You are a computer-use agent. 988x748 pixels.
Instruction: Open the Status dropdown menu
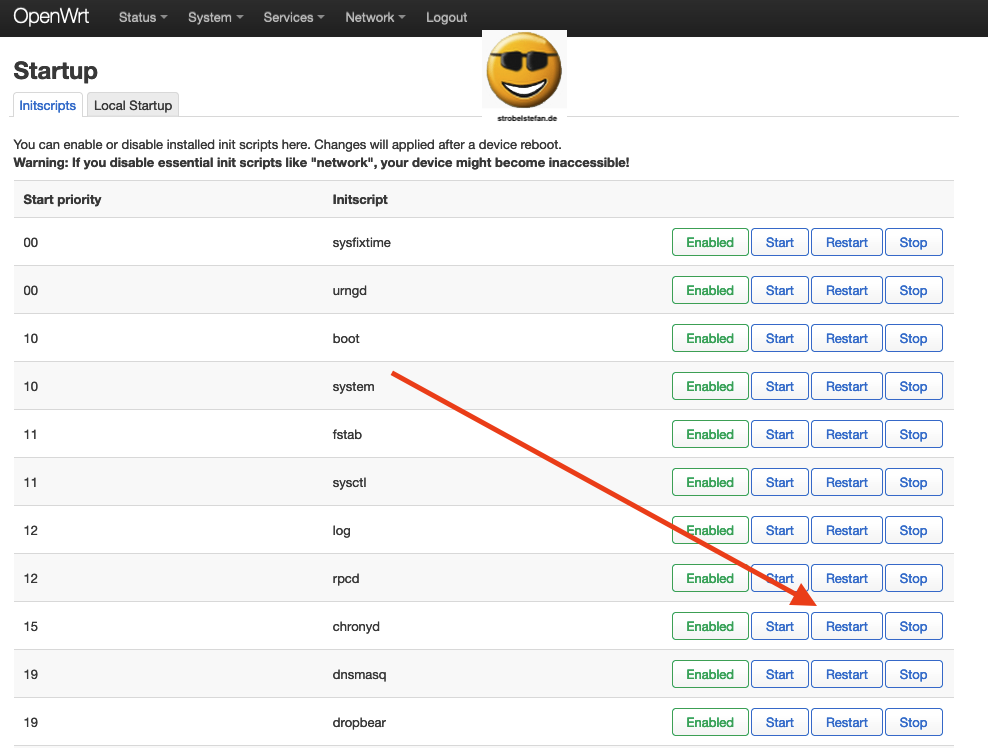click(x=142, y=17)
